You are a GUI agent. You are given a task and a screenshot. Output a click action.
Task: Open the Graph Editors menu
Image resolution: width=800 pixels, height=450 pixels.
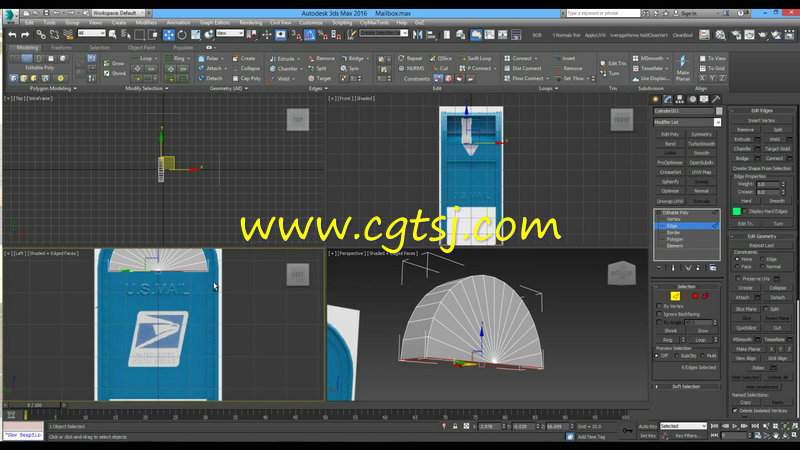pyautogui.click(x=214, y=23)
